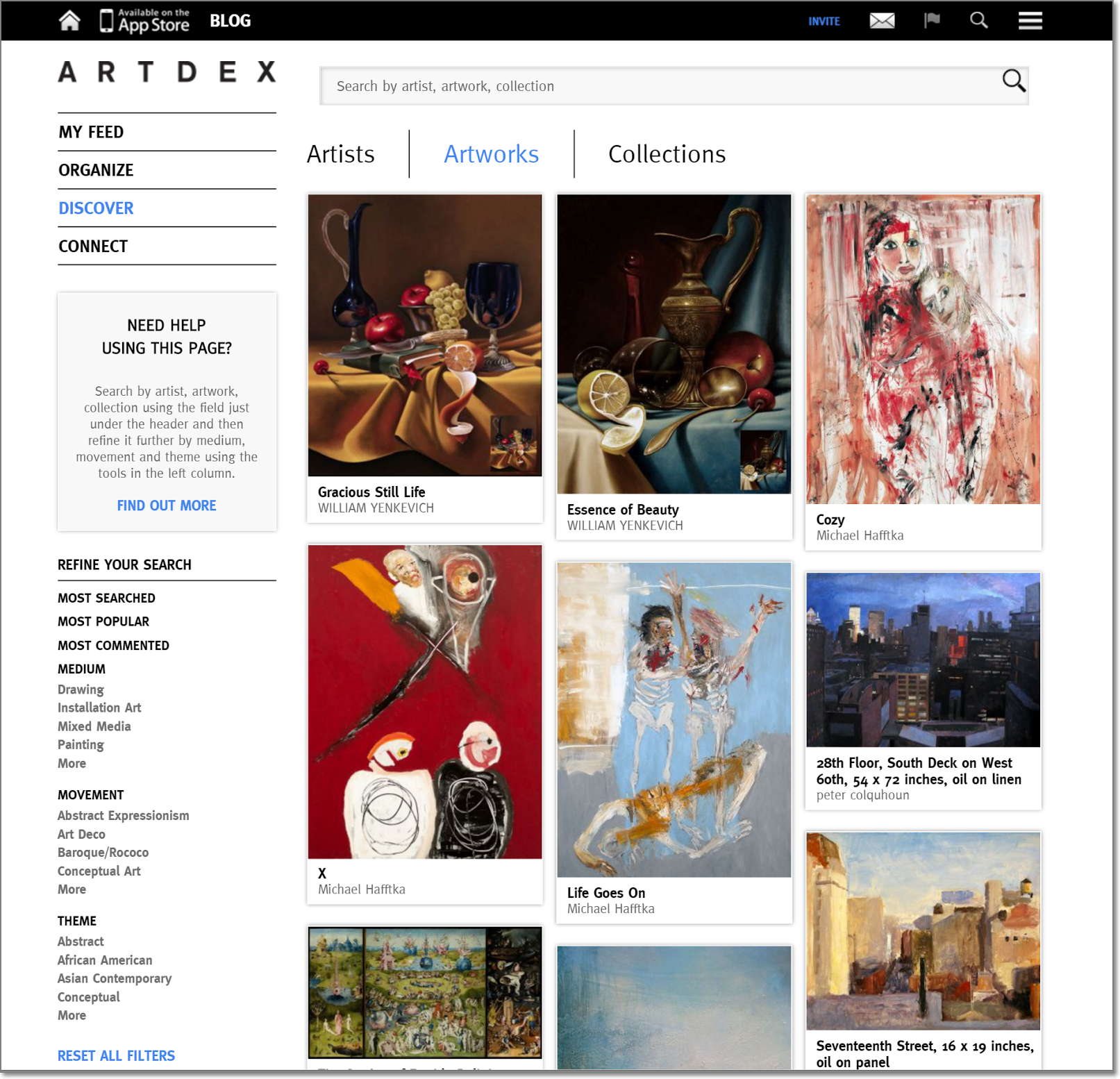Switch to the Artworks tab
1120x1079 pixels.
pos(492,154)
